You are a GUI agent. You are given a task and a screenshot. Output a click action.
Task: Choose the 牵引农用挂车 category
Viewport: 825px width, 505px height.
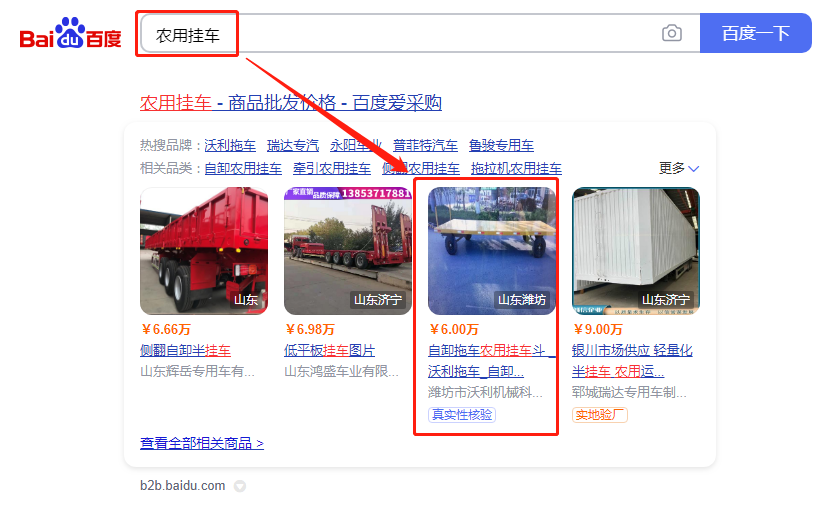331,168
